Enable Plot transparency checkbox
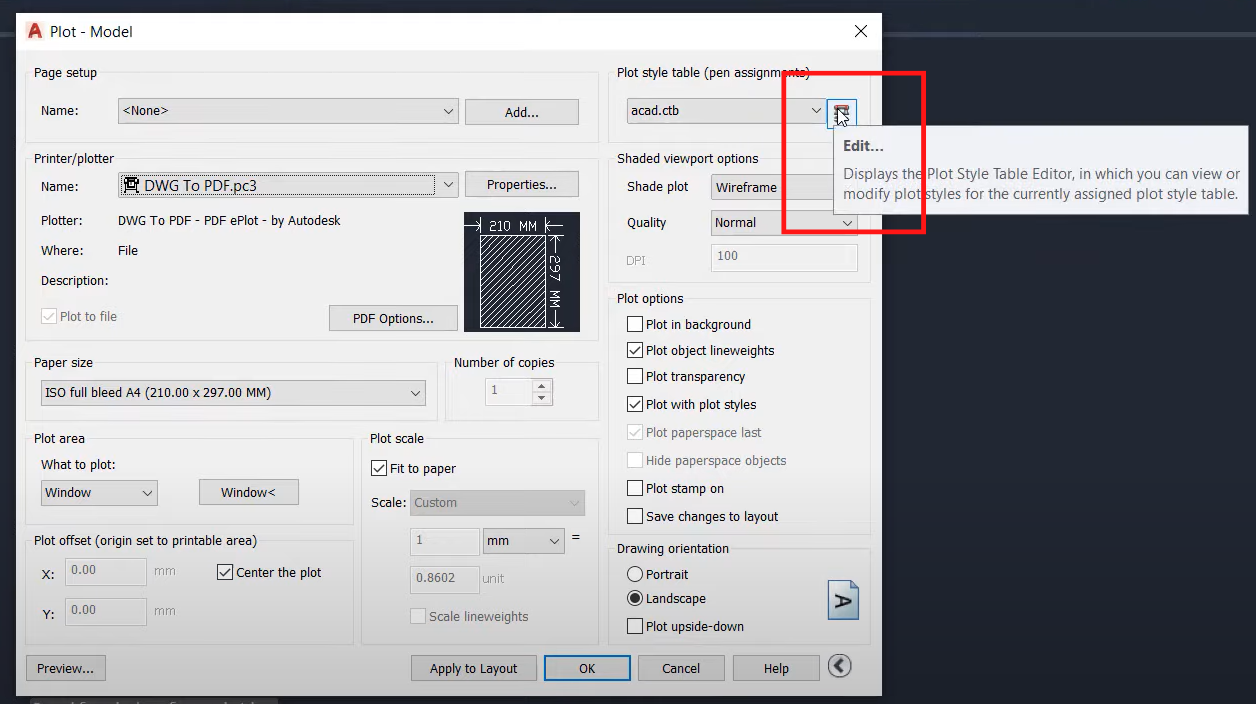Viewport: 1256px width, 704px height. (634, 376)
